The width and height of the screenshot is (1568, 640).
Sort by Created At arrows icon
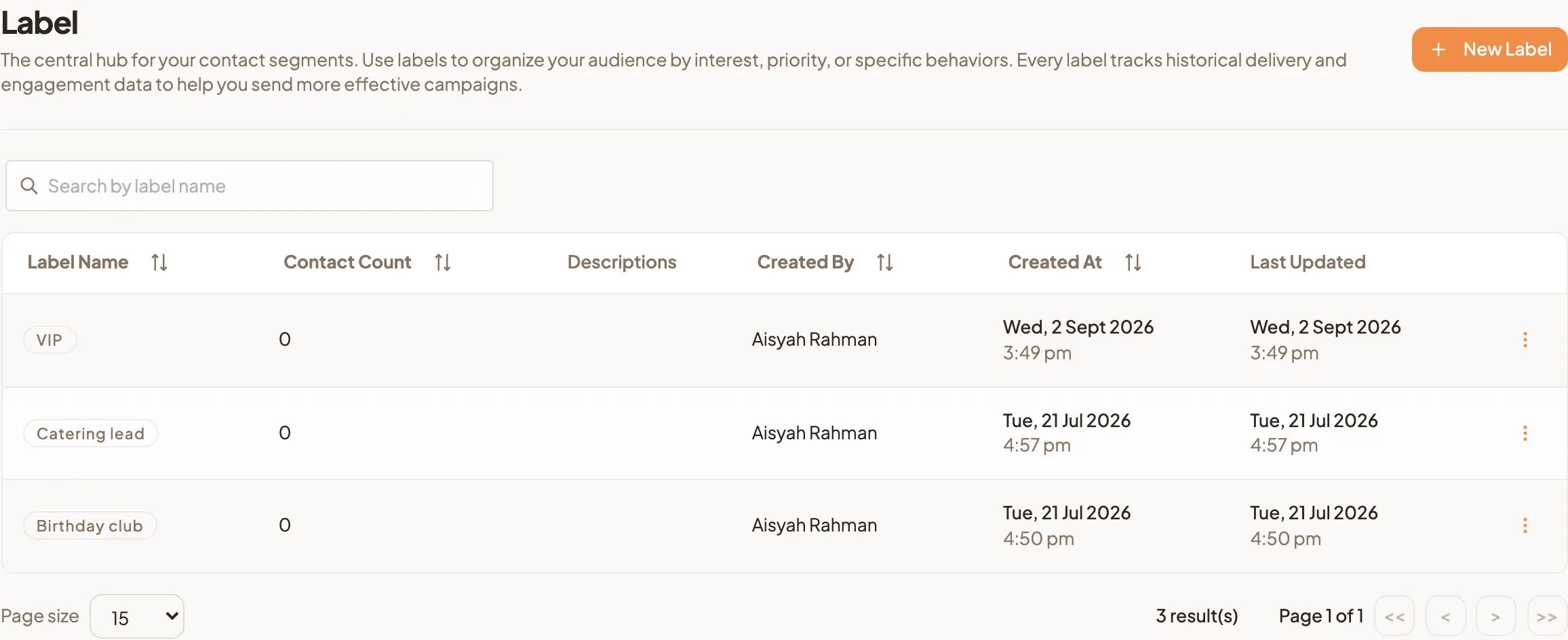pos(1133,262)
